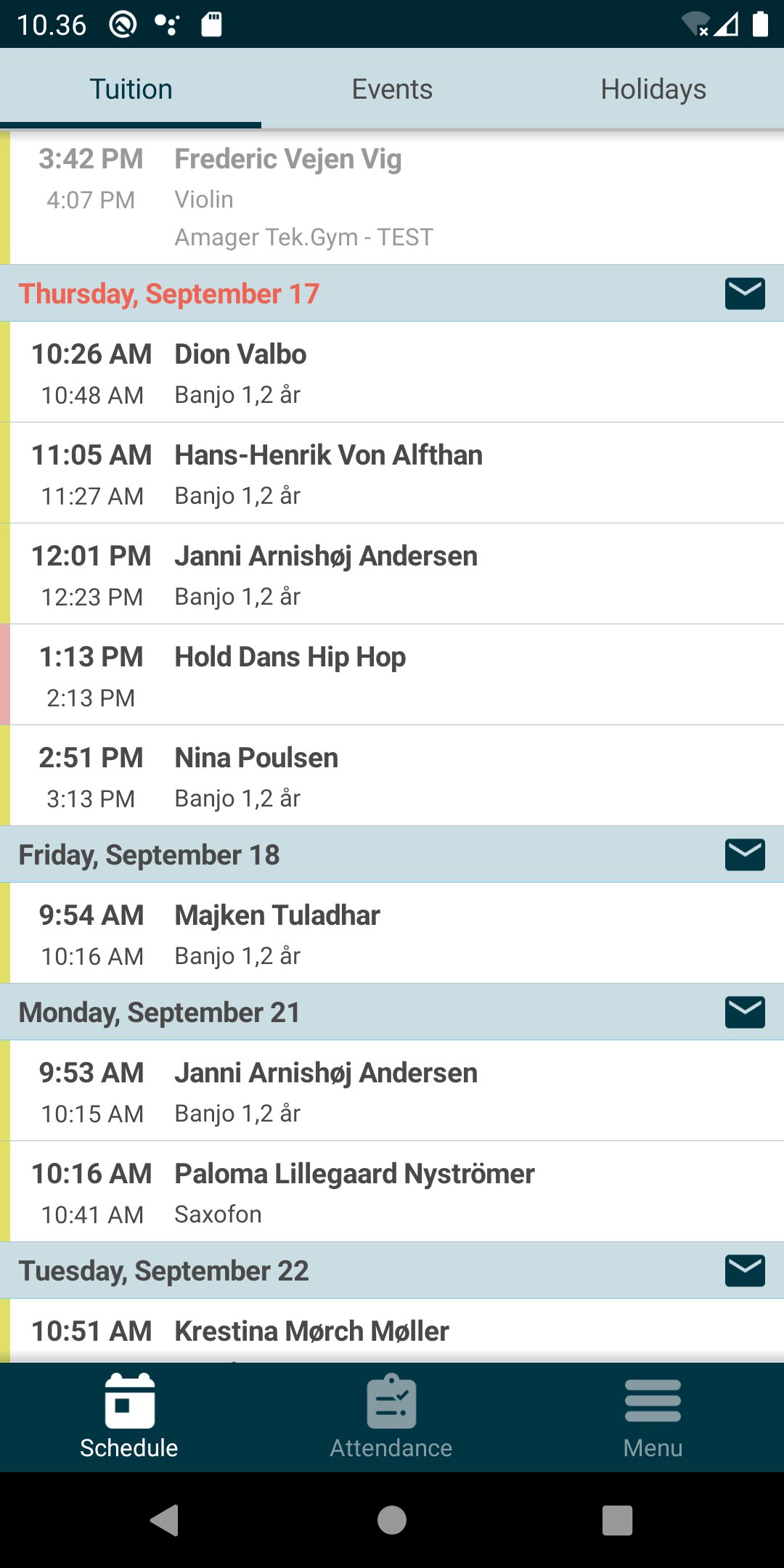Open Dion Valbo's 10:26 AM lesson
Image resolution: width=784 pixels, height=1568 pixels.
coord(392,373)
